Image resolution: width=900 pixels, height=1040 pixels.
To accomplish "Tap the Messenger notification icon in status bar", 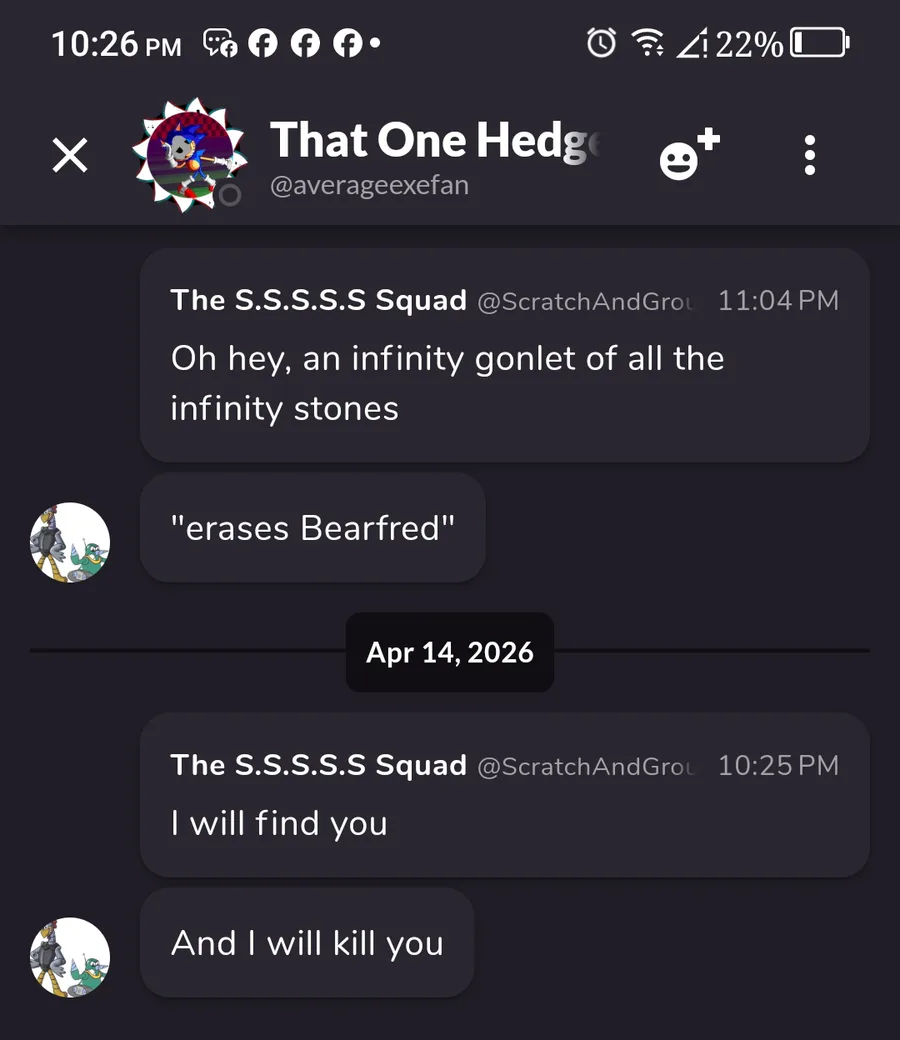I will point(220,42).
